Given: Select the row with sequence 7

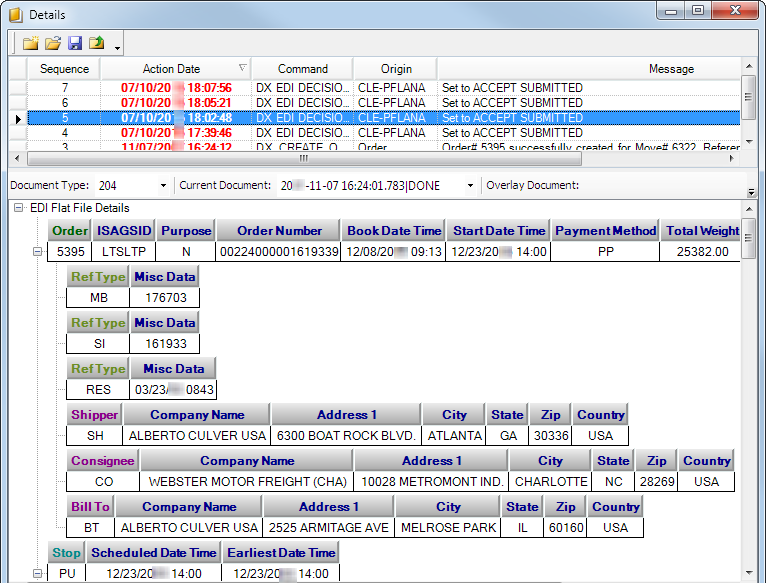Looking at the screenshot, I should coord(300,88).
